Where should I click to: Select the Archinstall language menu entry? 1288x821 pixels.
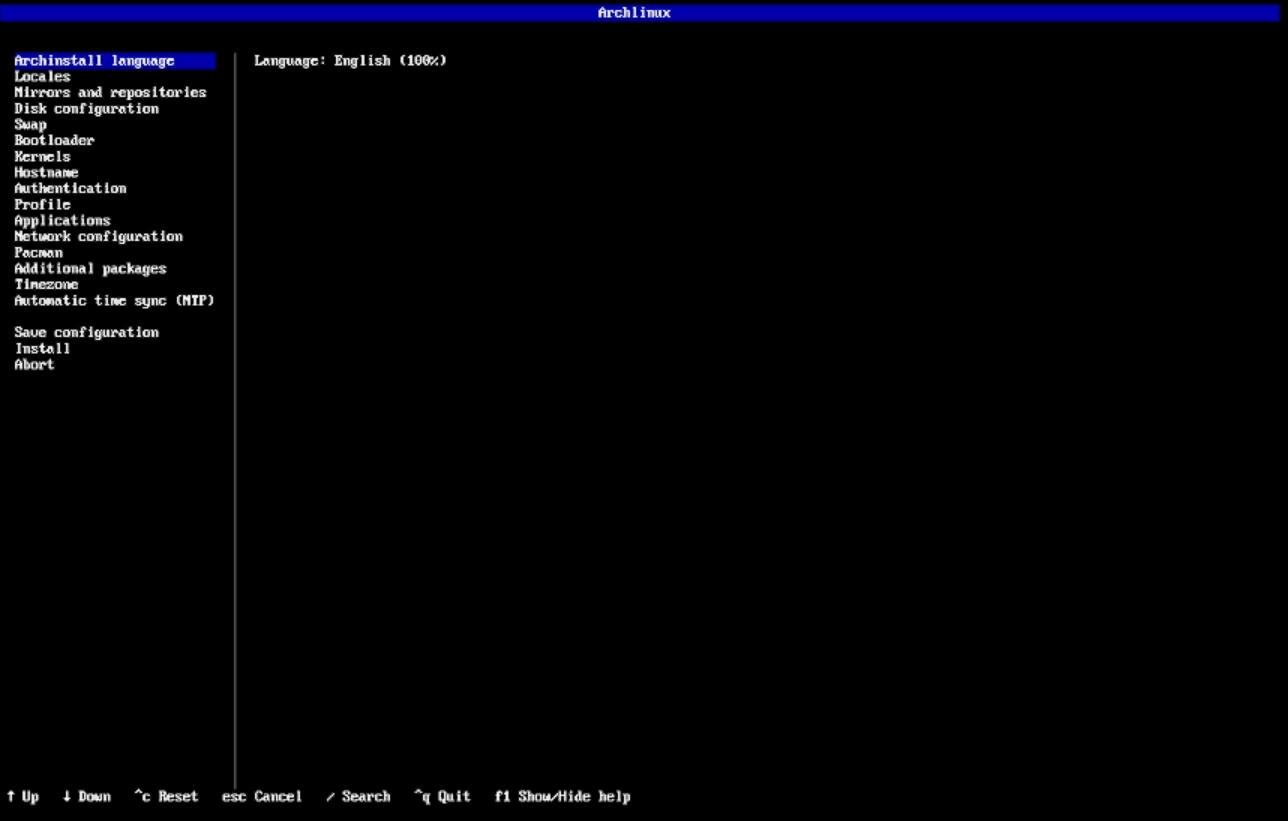pyautogui.click(x=115, y=61)
